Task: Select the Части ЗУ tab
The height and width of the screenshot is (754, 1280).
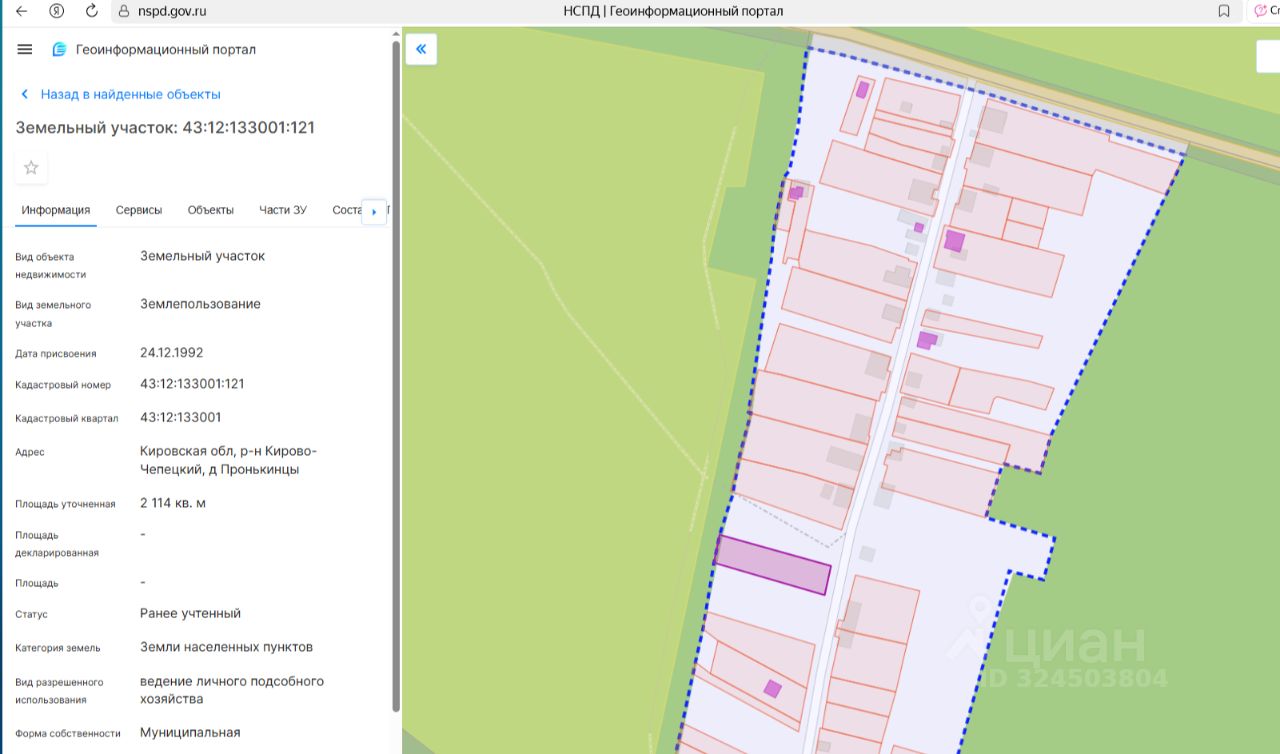Action: (283, 210)
